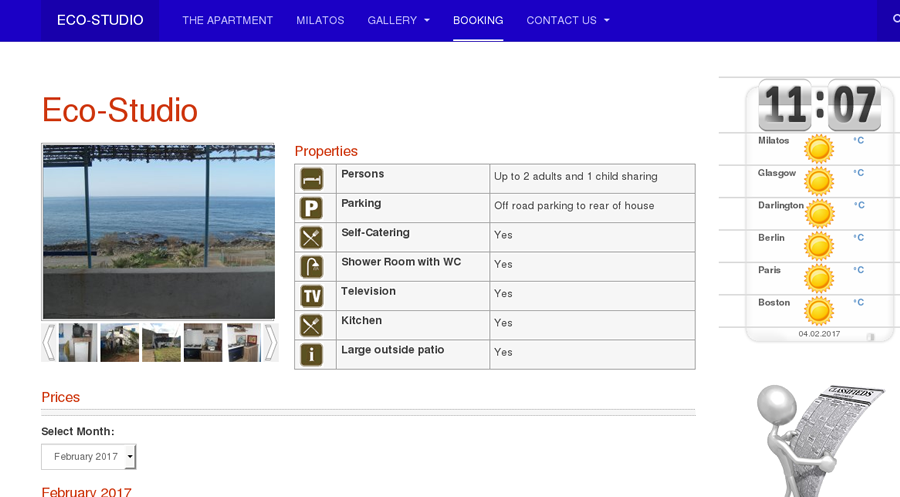
Task: Select the first gallery thumbnail with TV
Action: click(78, 343)
